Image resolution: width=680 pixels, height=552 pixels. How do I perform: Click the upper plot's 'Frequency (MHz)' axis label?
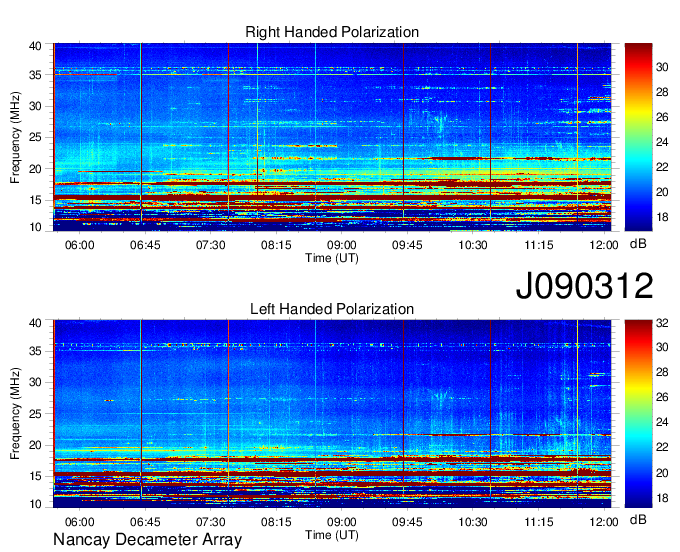tap(15, 137)
